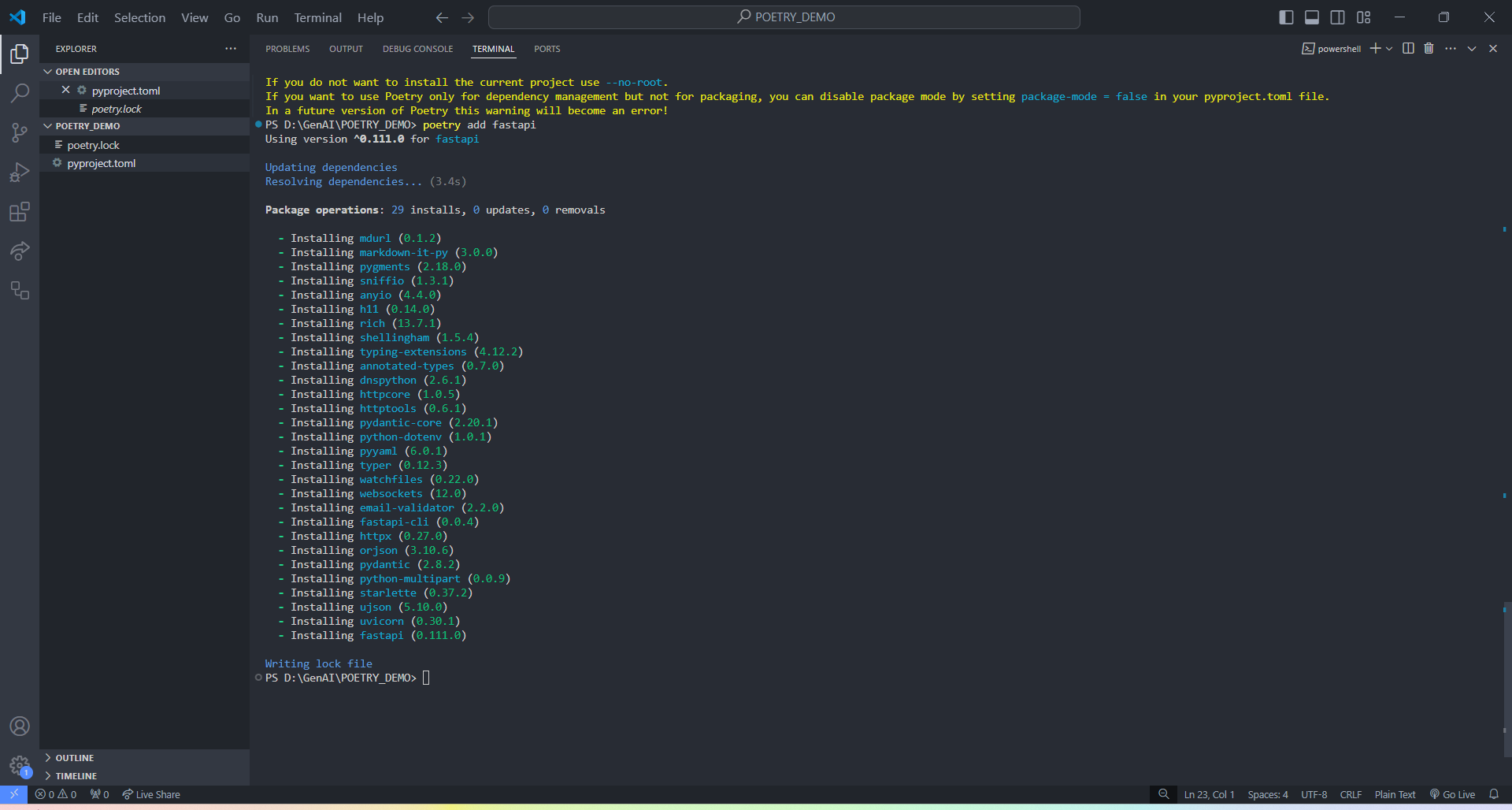Change language mode from Plain Text
Viewport: 1512px width, 810px height.
pyautogui.click(x=1395, y=794)
